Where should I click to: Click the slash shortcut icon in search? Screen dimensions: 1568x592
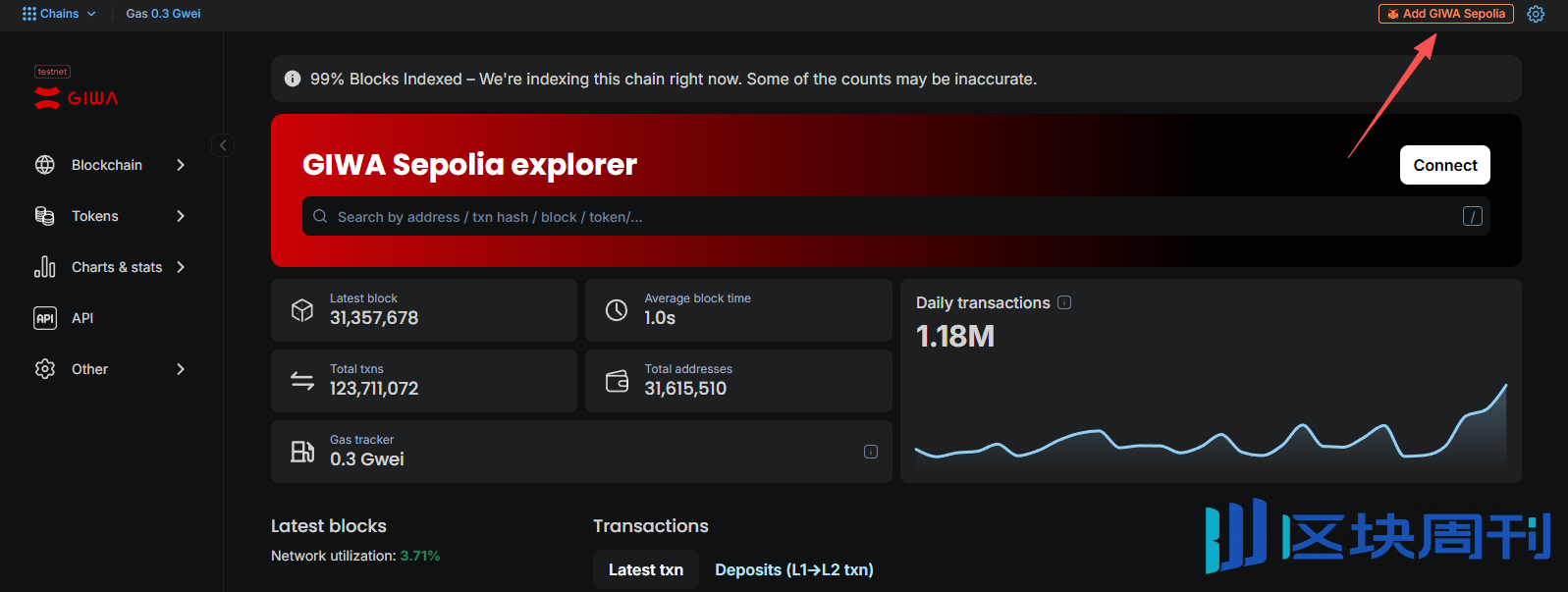pyautogui.click(x=1472, y=216)
